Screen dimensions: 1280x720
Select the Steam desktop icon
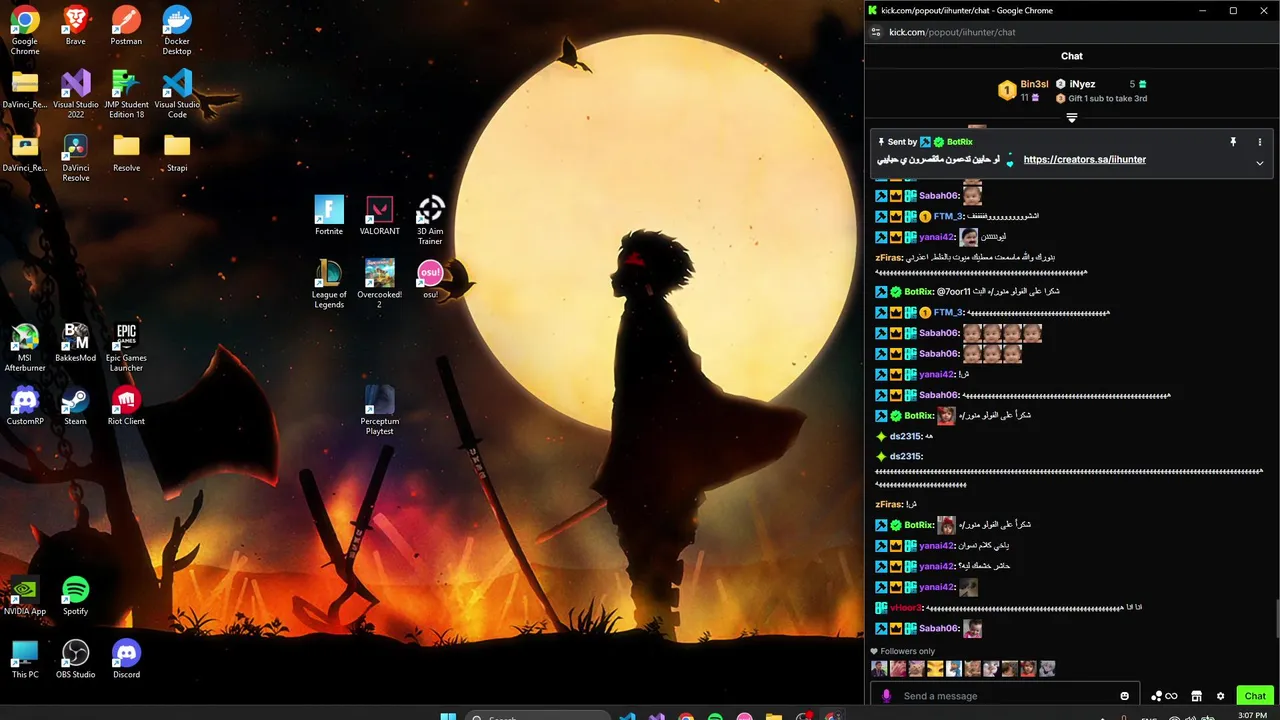pyautogui.click(x=75, y=405)
